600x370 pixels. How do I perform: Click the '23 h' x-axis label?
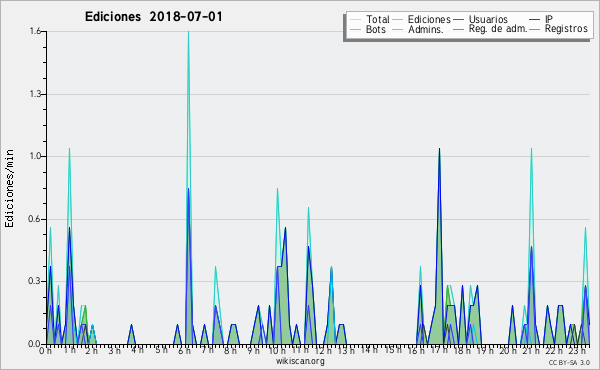(x=577, y=351)
